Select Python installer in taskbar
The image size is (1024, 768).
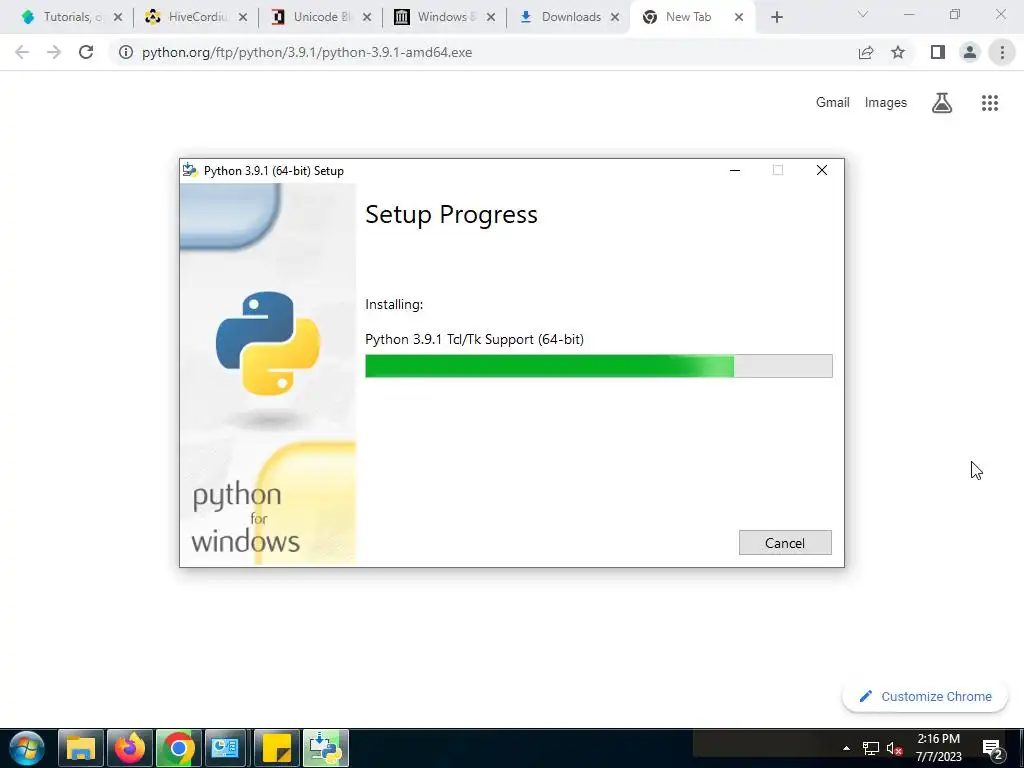(x=325, y=748)
